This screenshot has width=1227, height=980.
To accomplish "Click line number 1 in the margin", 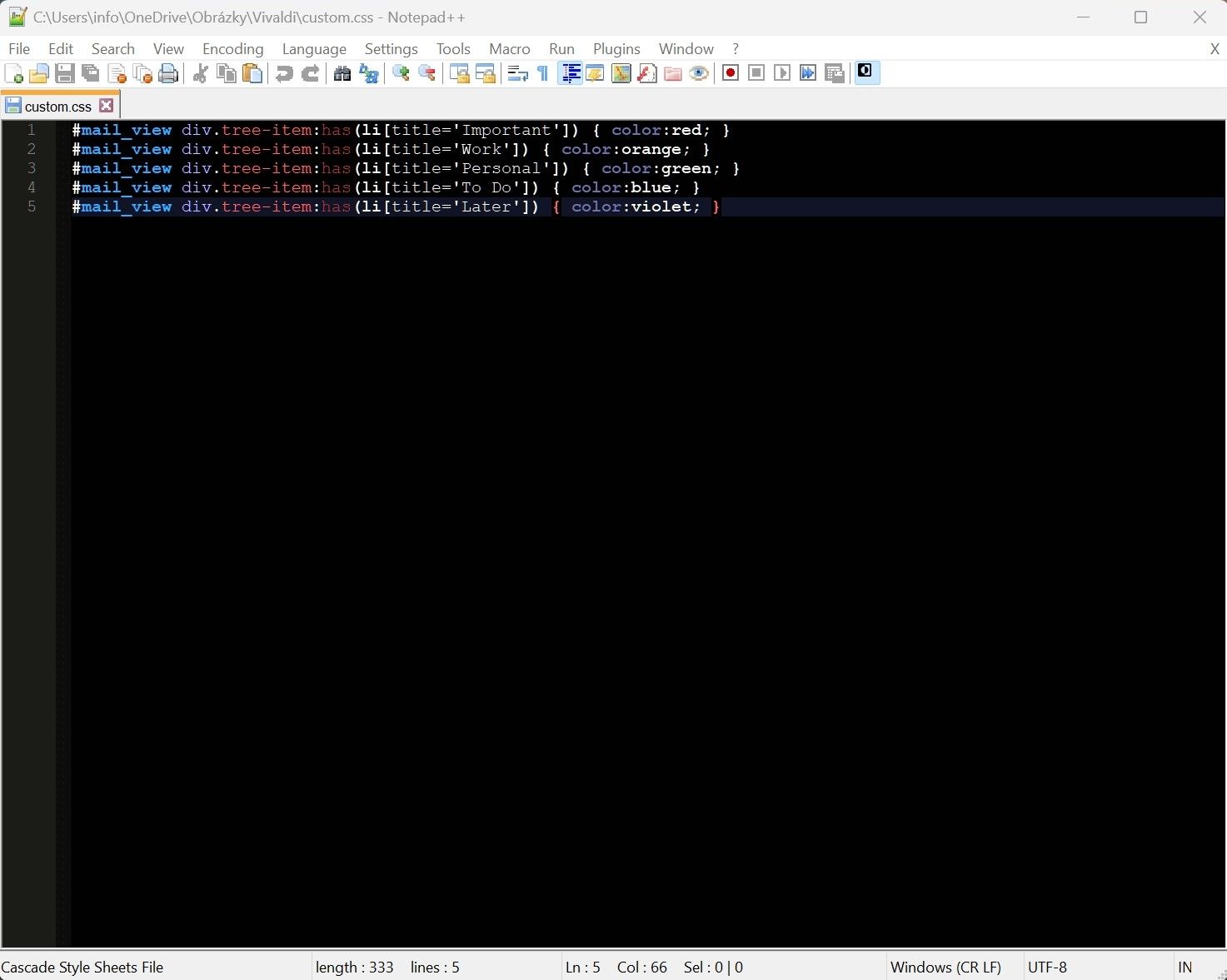I will click(x=32, y=130).
